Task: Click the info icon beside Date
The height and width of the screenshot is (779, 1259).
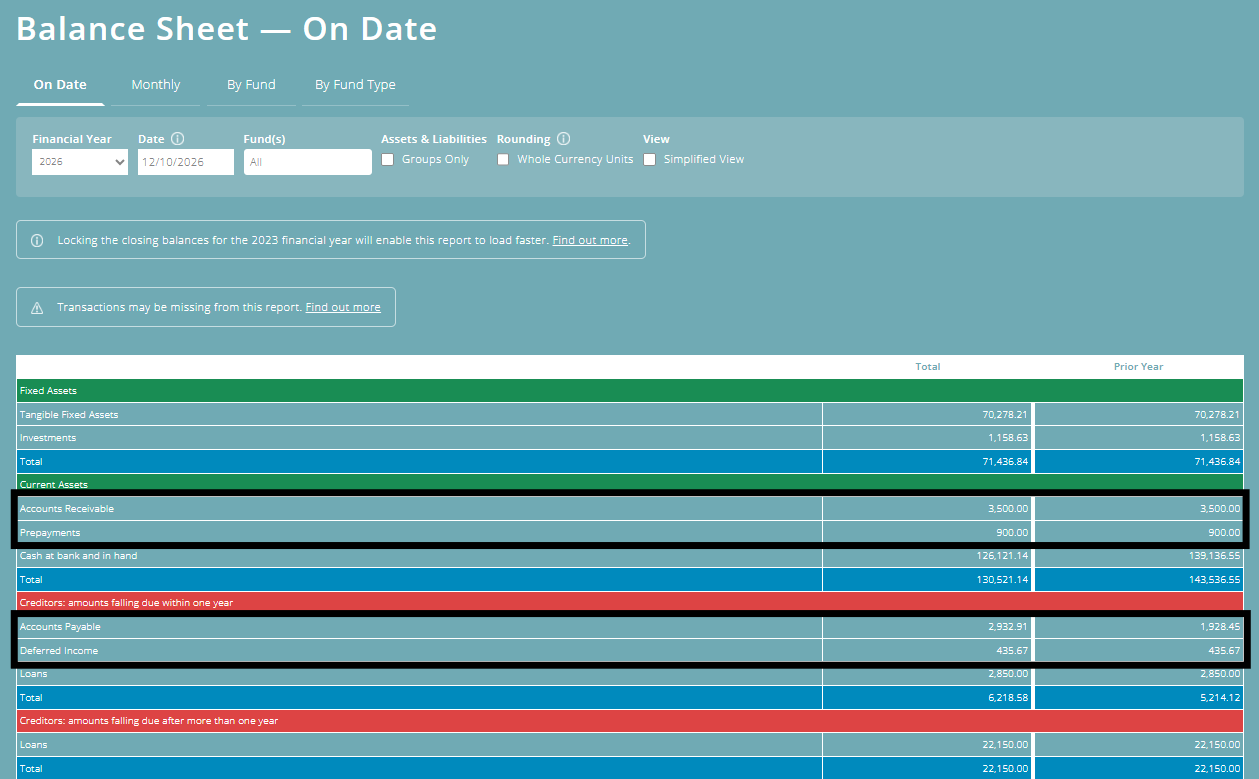Action: tap(178, 139)
